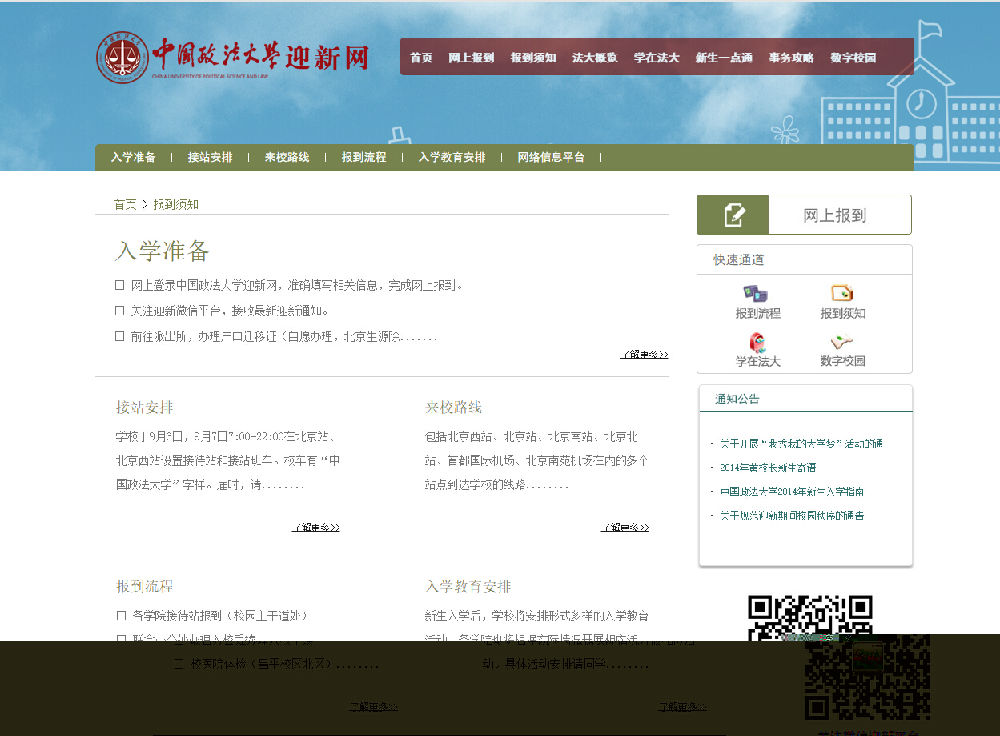Open 了解更多 link under 接站安排 section

pyautogui.click(x=316, y=527)
